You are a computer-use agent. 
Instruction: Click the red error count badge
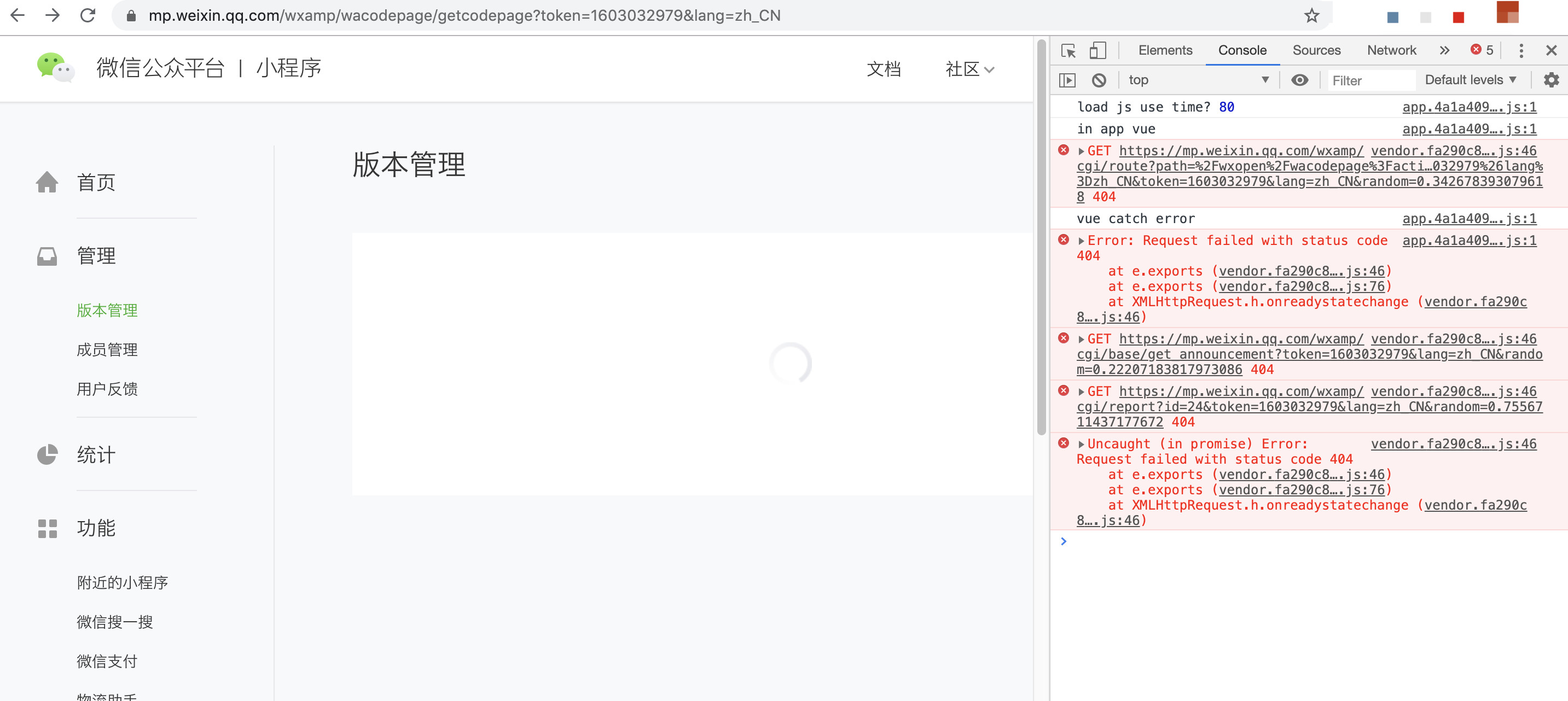(1482, 50)
